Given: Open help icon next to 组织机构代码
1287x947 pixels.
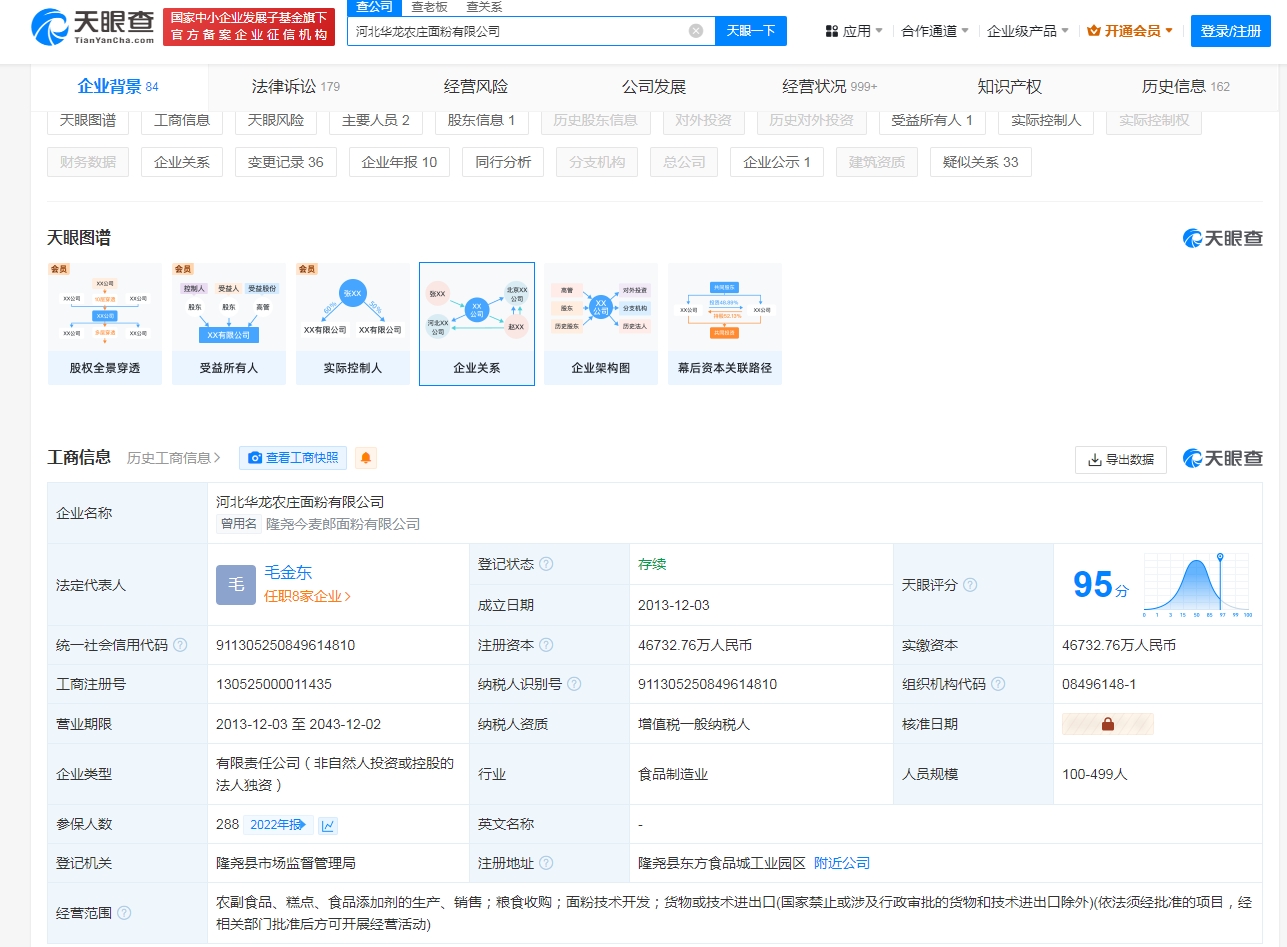Looking at the screenshot, I should 998,684.
